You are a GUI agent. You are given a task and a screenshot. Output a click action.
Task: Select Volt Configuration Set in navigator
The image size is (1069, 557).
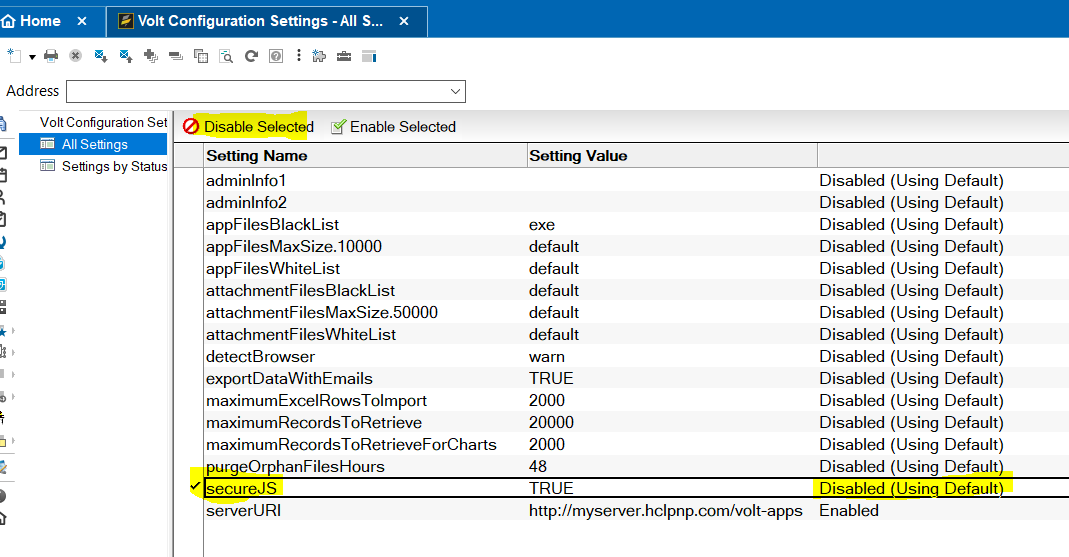tap(103, 122)
